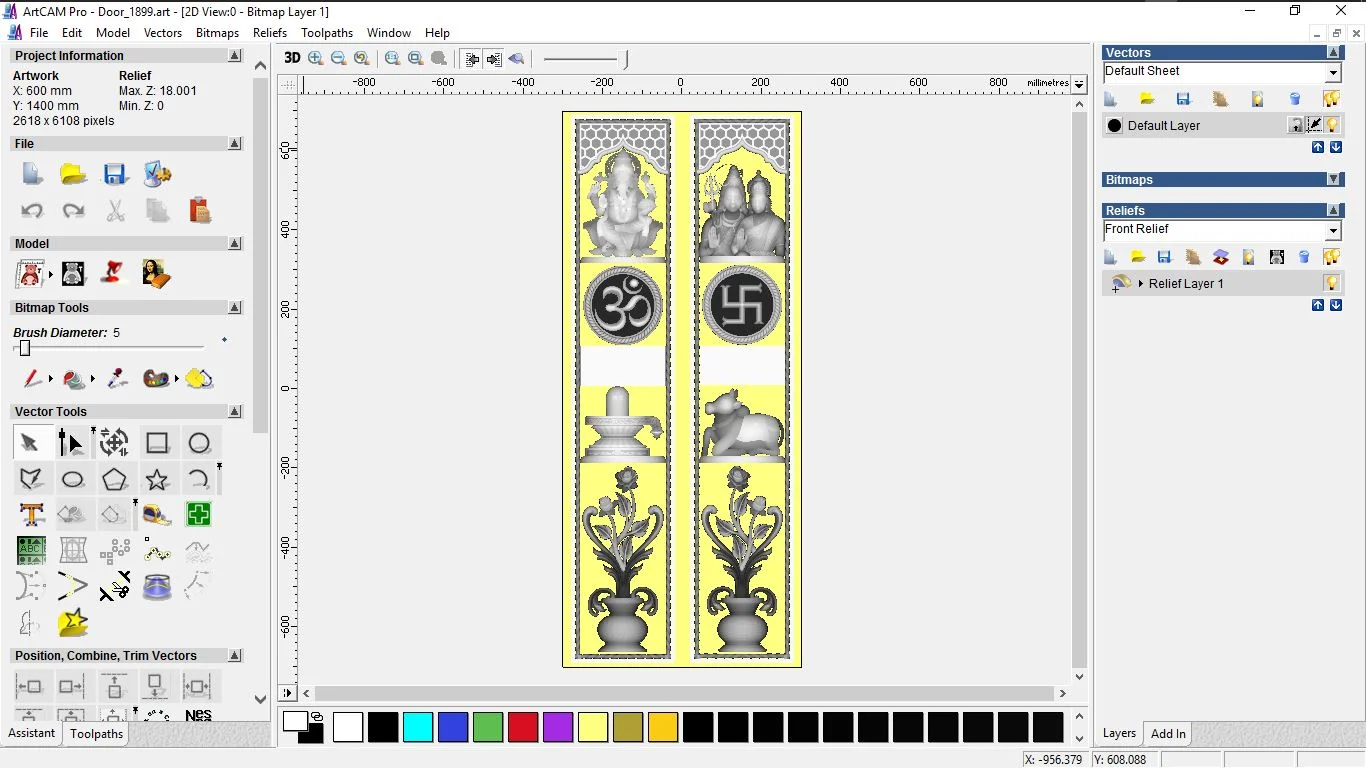Switch to the Add In tab
The width and height of the screenshot is (1366, 768).
tap(1167, 734)
